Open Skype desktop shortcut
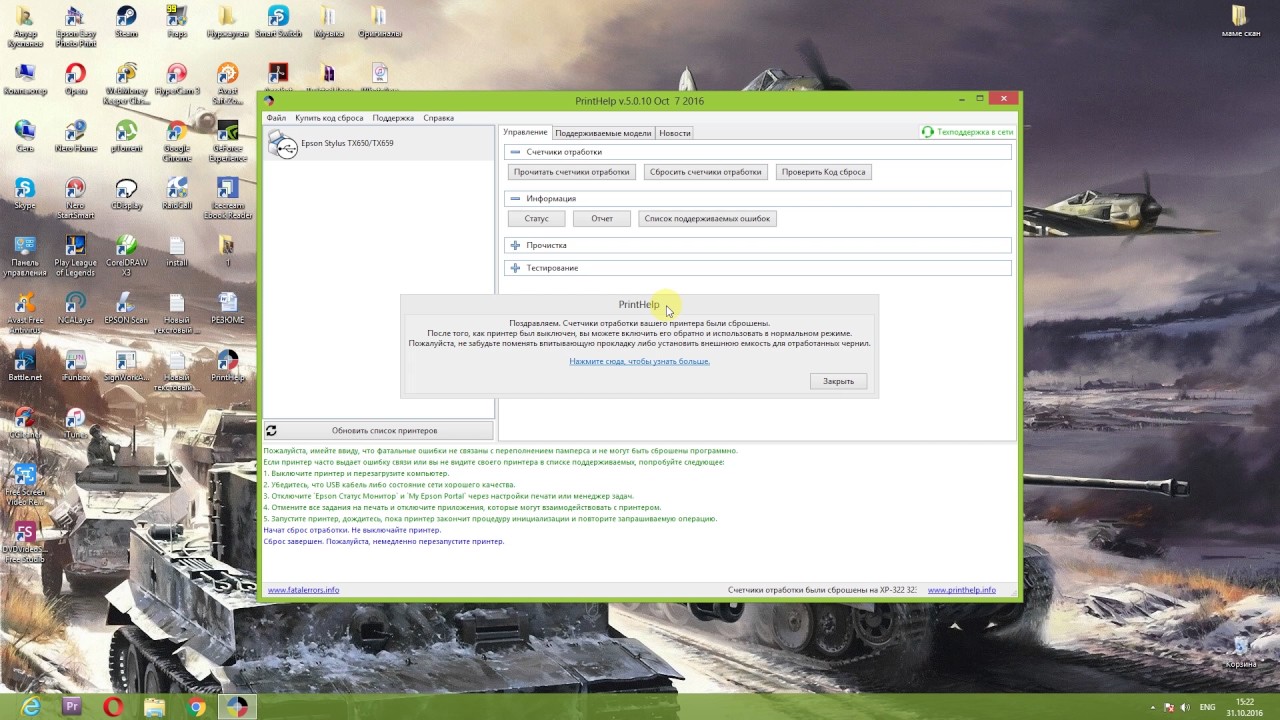 (x=25, y=193)
